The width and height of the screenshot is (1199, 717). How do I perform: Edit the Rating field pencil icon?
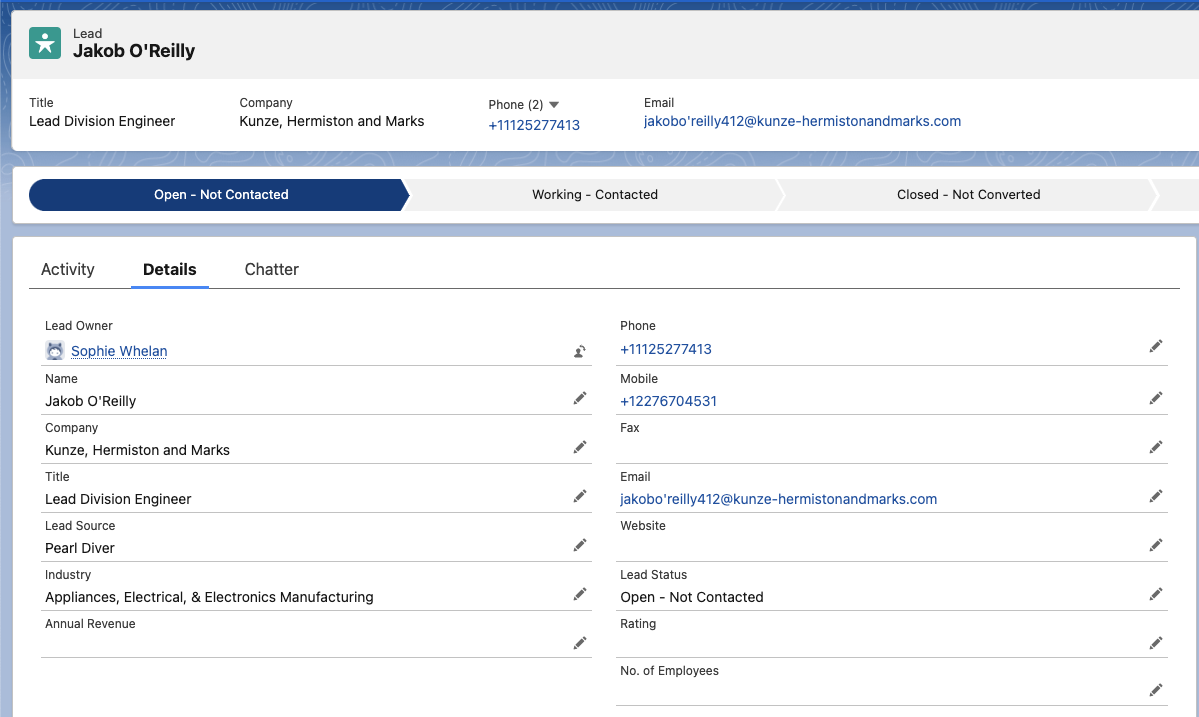[1155, 643]
